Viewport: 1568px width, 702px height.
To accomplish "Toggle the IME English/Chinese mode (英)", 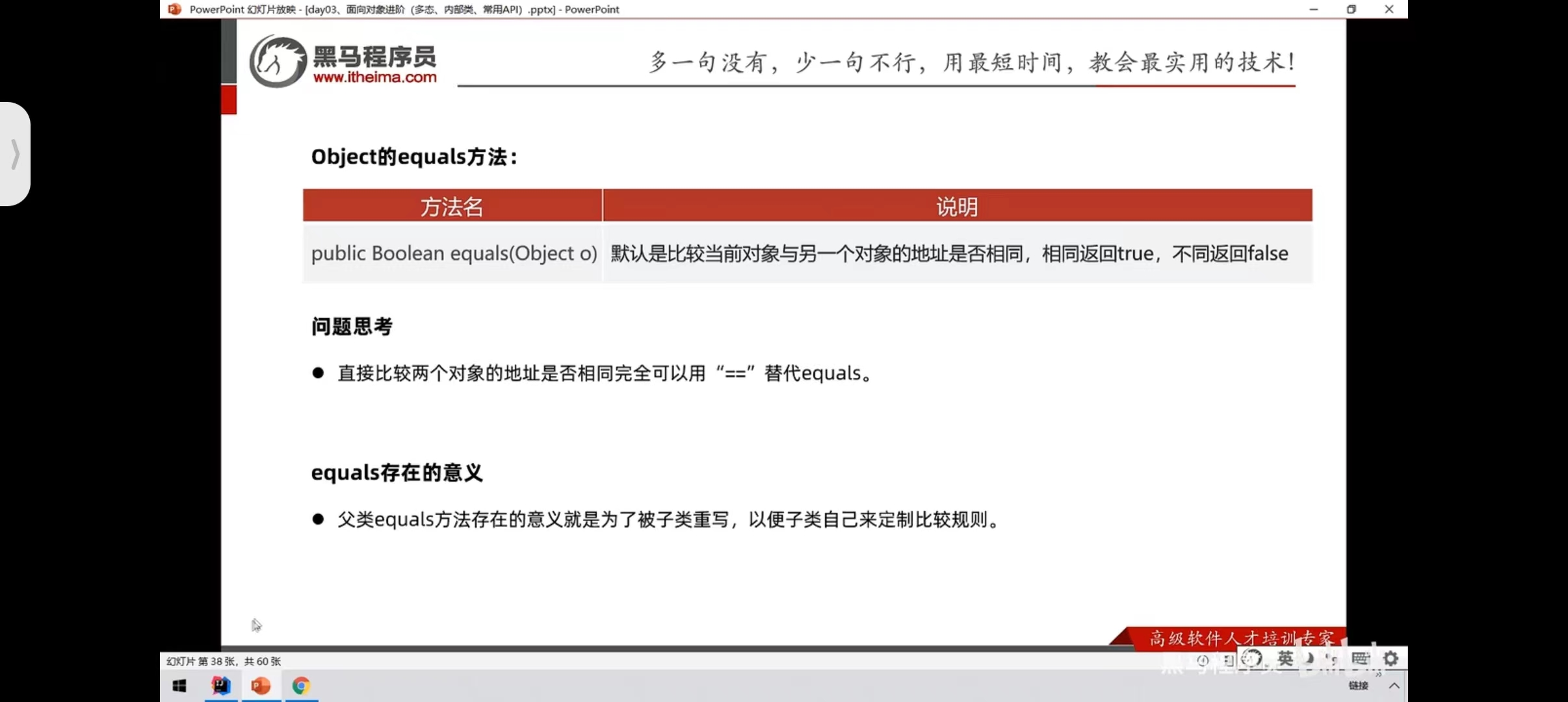I will point(1285,658).
